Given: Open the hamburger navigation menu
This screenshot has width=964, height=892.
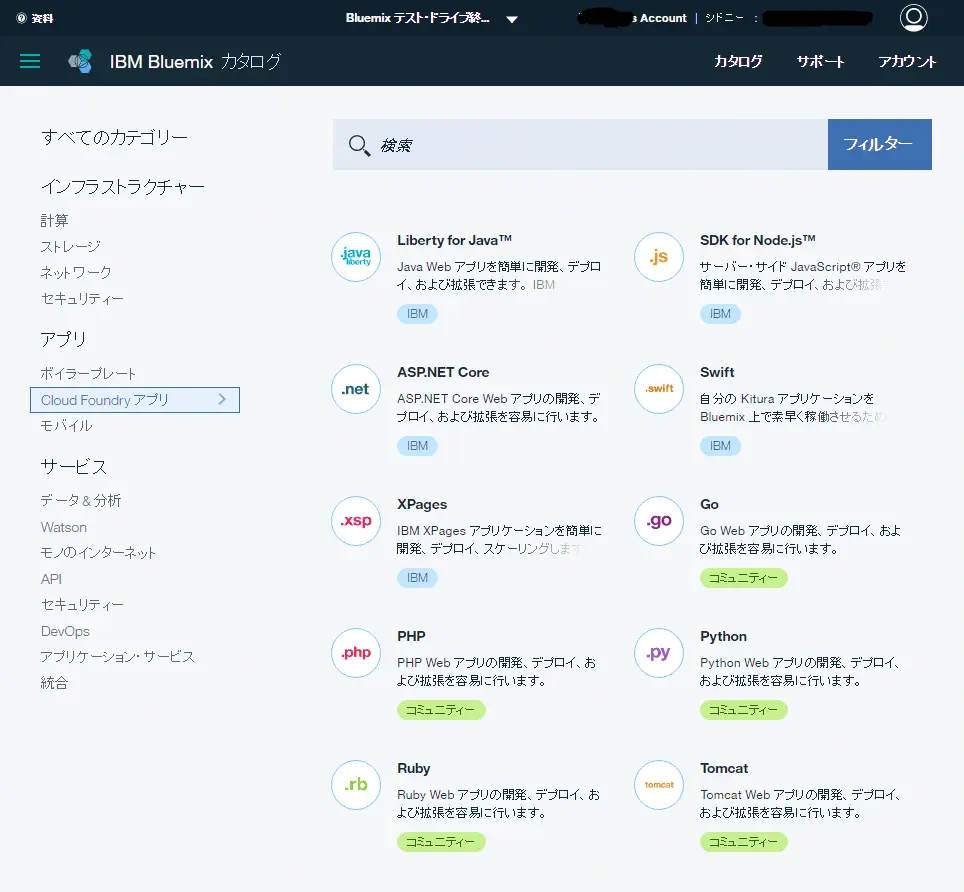Looking at the screenshot, I should [x=30, y=61].
